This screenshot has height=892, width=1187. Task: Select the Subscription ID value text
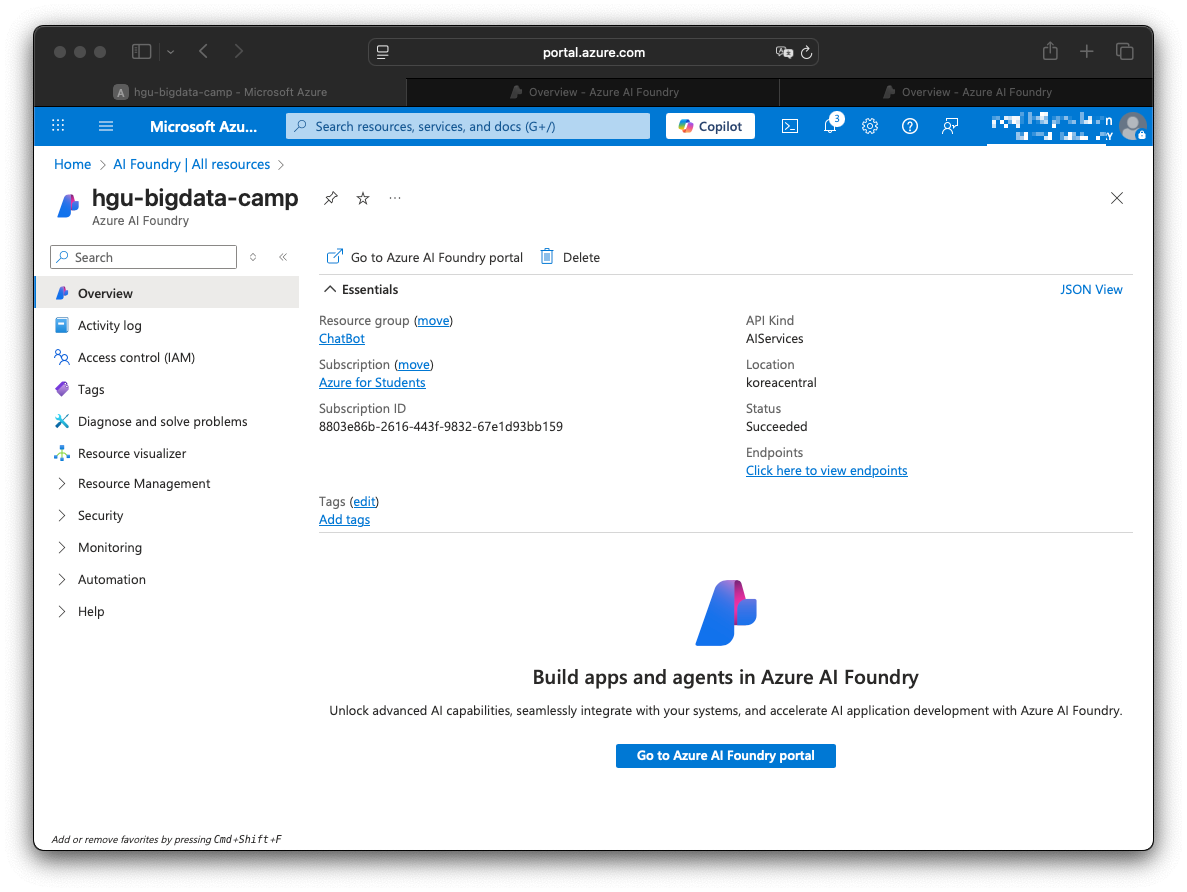pyautogui.click(x=441, y=426)
